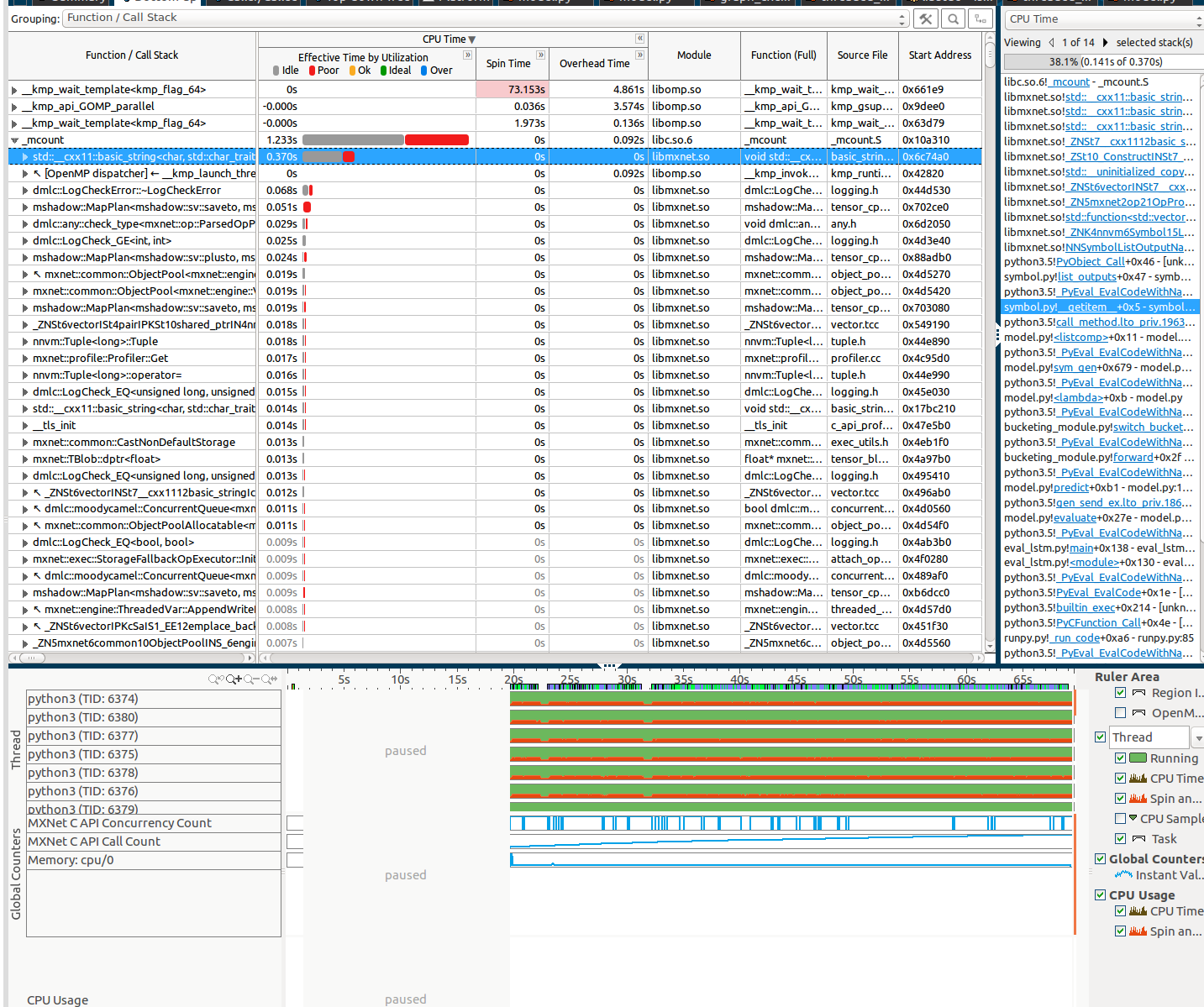Click the CPU Usage CPU Time legend icon

(x=1138, y=911)
